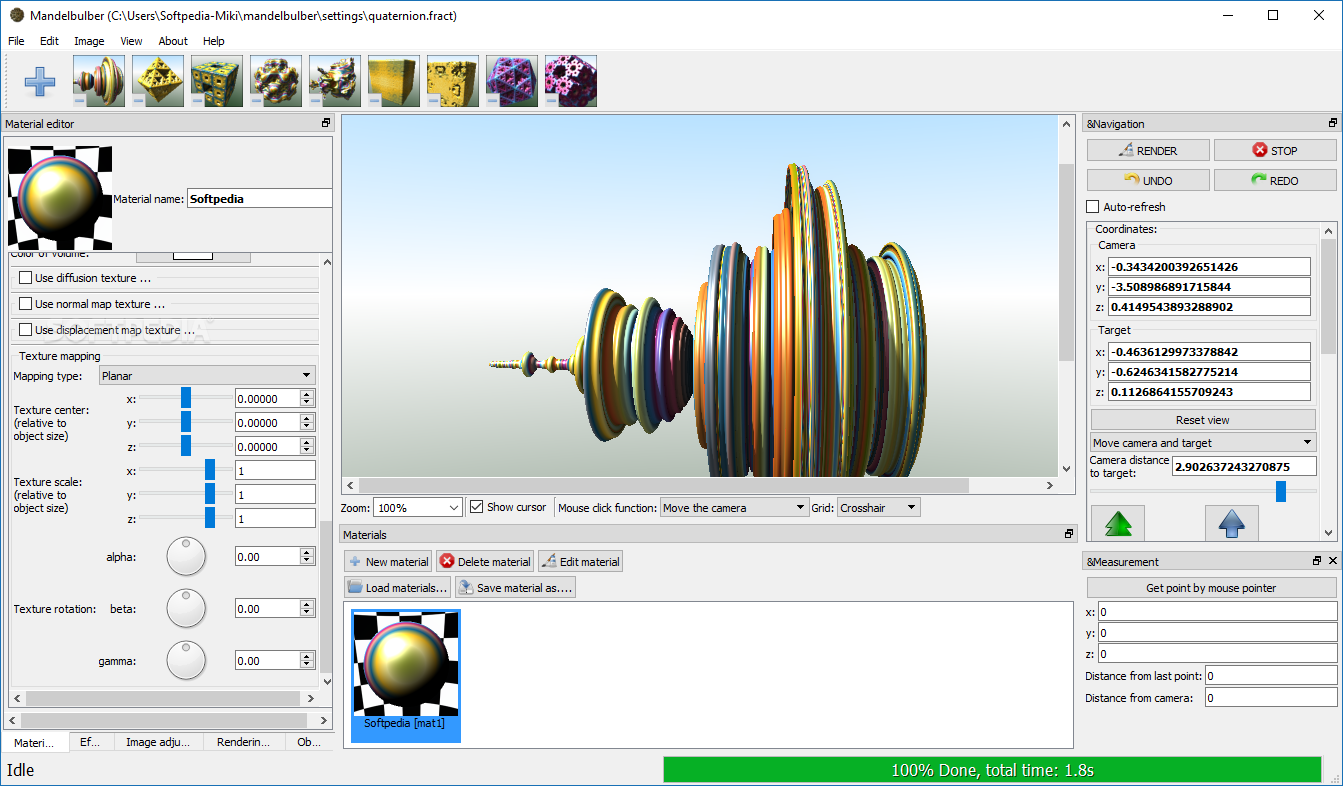This screenshot has width=1343, height=786.
Task: Undock the Material editor panel
Action: (326, 123)
